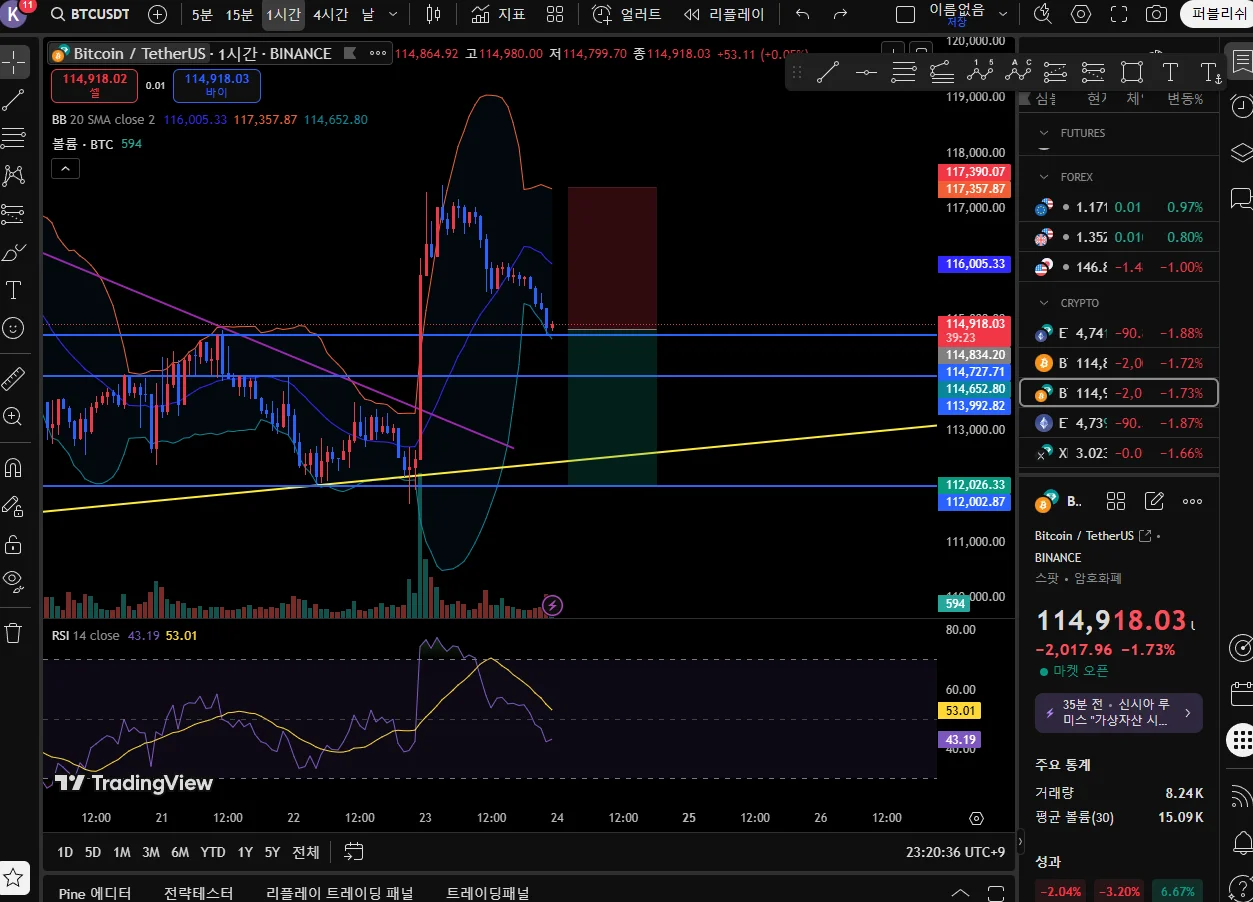Screen dimensions: 1253x902
Task: Open the go to date calendar
Action: 353,852
